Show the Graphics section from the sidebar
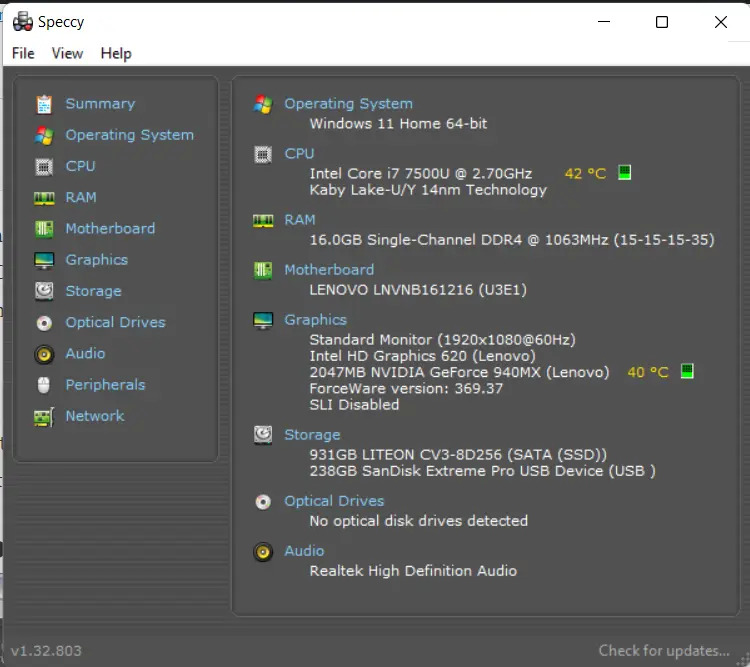The image size is (750, 667). tap(97, 260)
